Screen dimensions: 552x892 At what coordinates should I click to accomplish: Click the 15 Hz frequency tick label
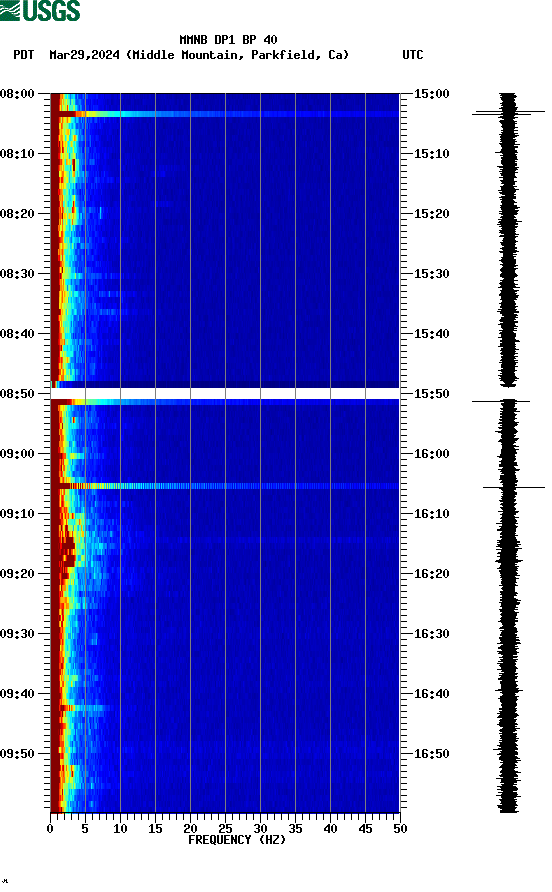(x=155, y=829)
